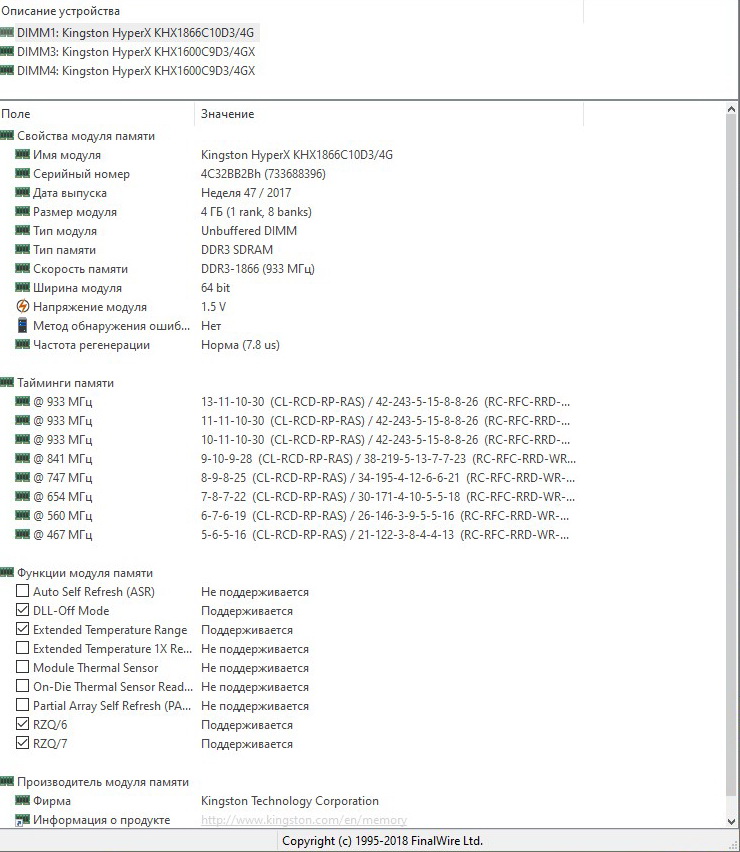The image size is (740, 852).
Task: Click the shortcut icon at "Информация о продукте"
Action: [22, 820]
